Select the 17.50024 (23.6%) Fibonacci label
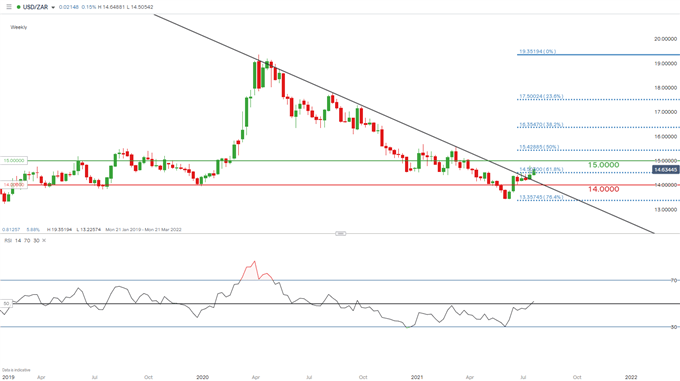This screenshot has height=381, width=680. (x=541, y=96)
